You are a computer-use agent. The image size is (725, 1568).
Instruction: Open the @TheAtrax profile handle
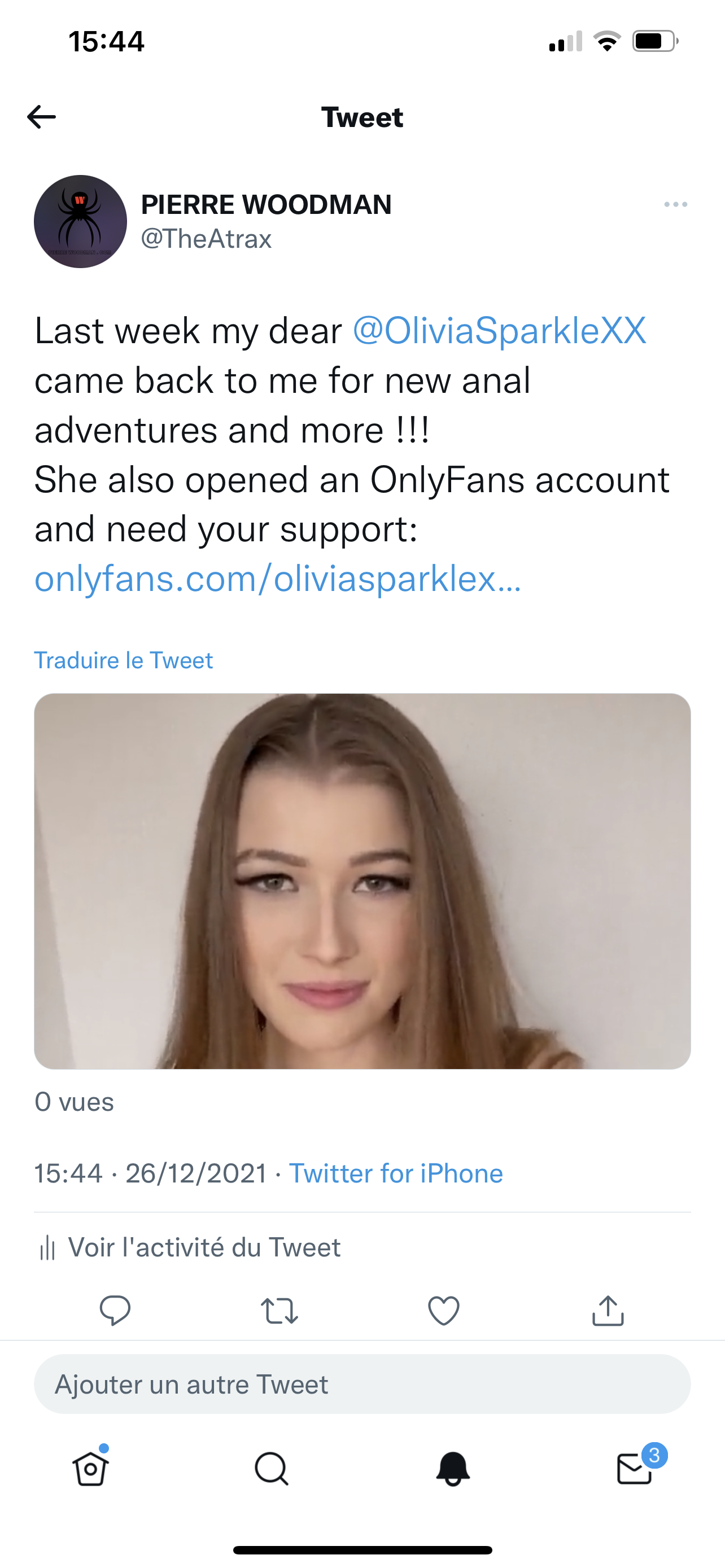click(x=206, y=239)
